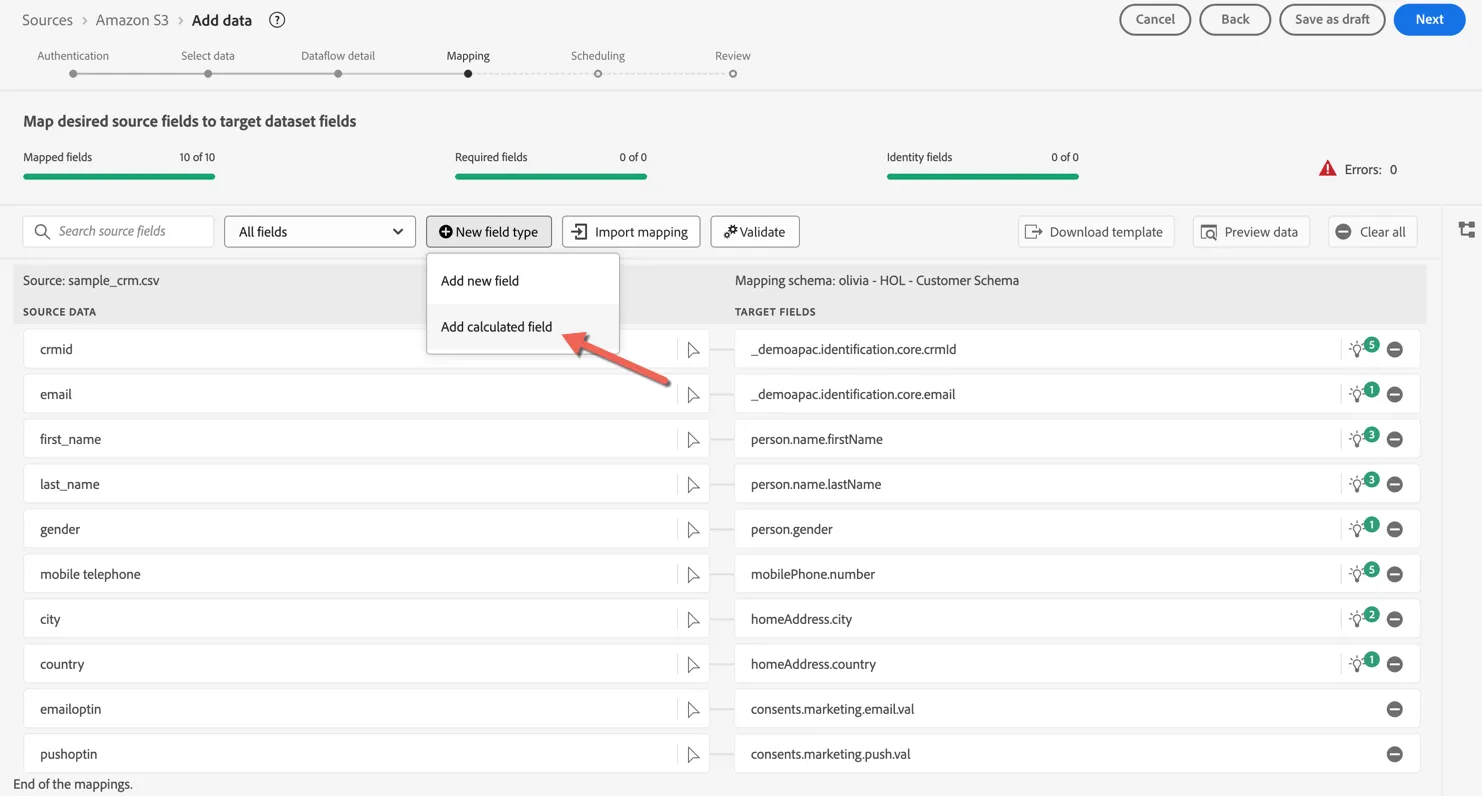The image size is (1482, 796).
Task: Click the Search source fields box
Action: click(118, 231)
